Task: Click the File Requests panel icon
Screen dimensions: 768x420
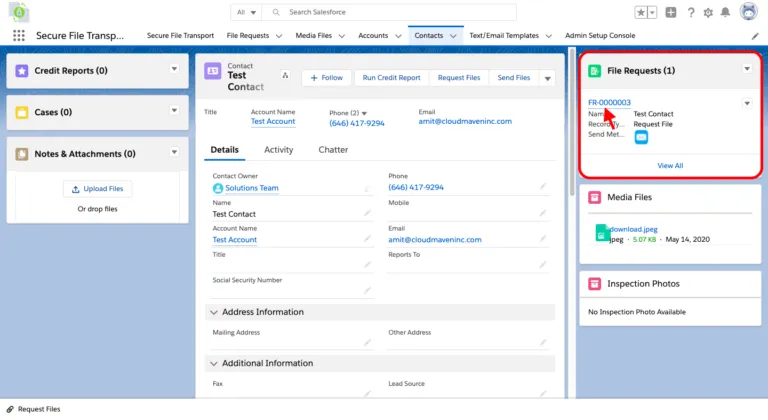Action: (x=594, y=71)
